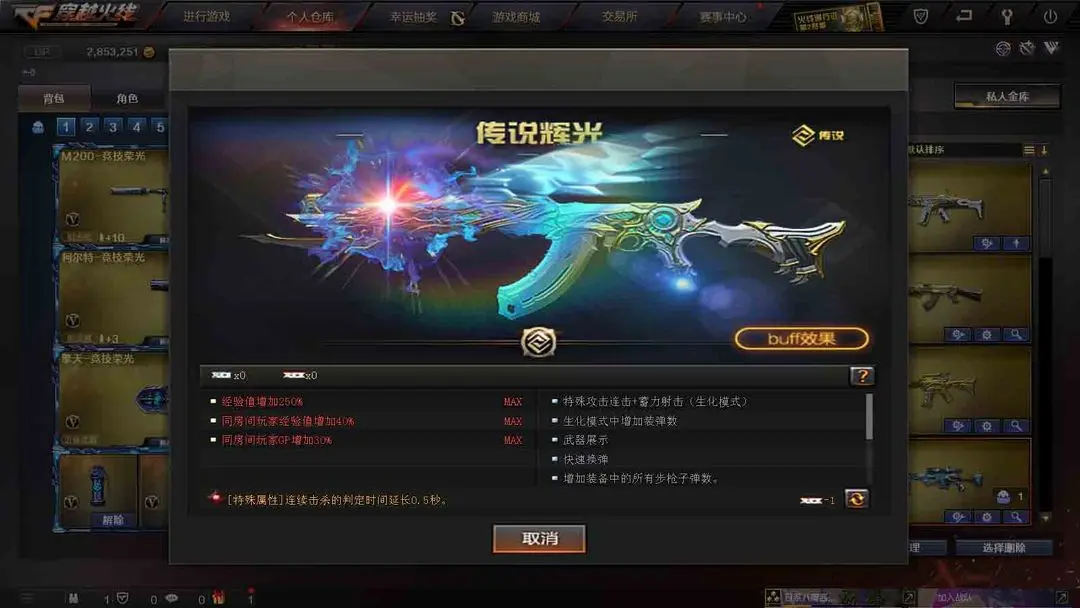
Task: Select backpack slot number 3
Action: (113, 127)
